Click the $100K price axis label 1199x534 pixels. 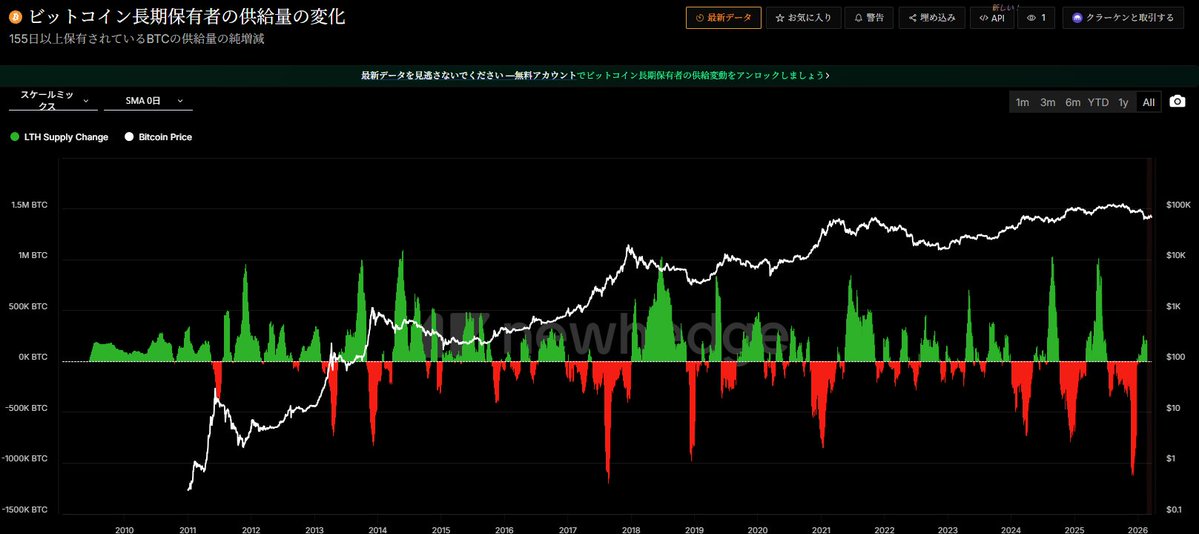pos(1177,205)
